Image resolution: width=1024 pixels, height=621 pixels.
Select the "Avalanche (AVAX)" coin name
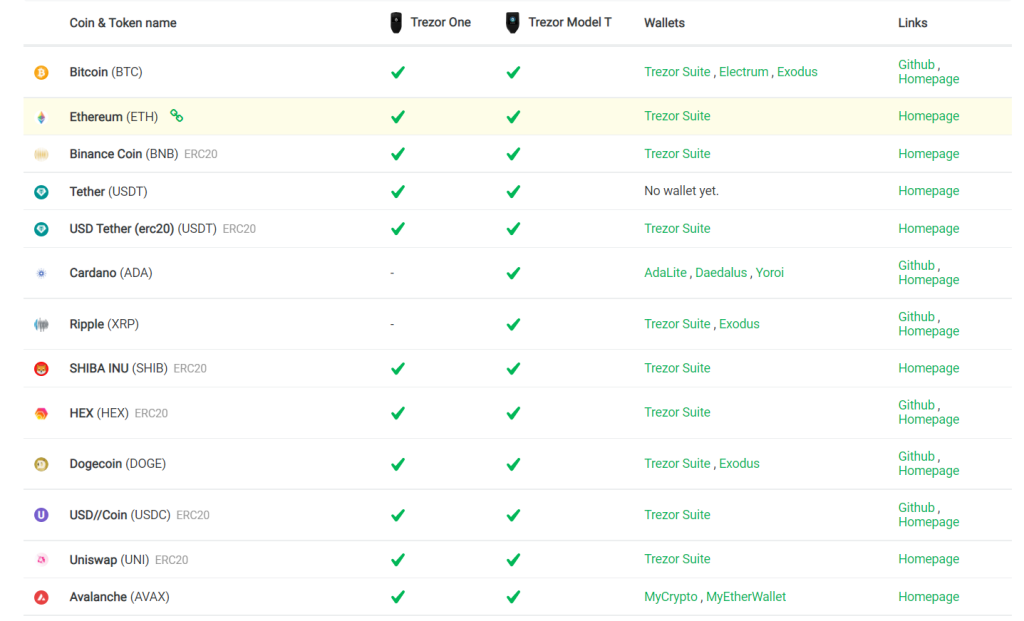click(x=120, y=597)
